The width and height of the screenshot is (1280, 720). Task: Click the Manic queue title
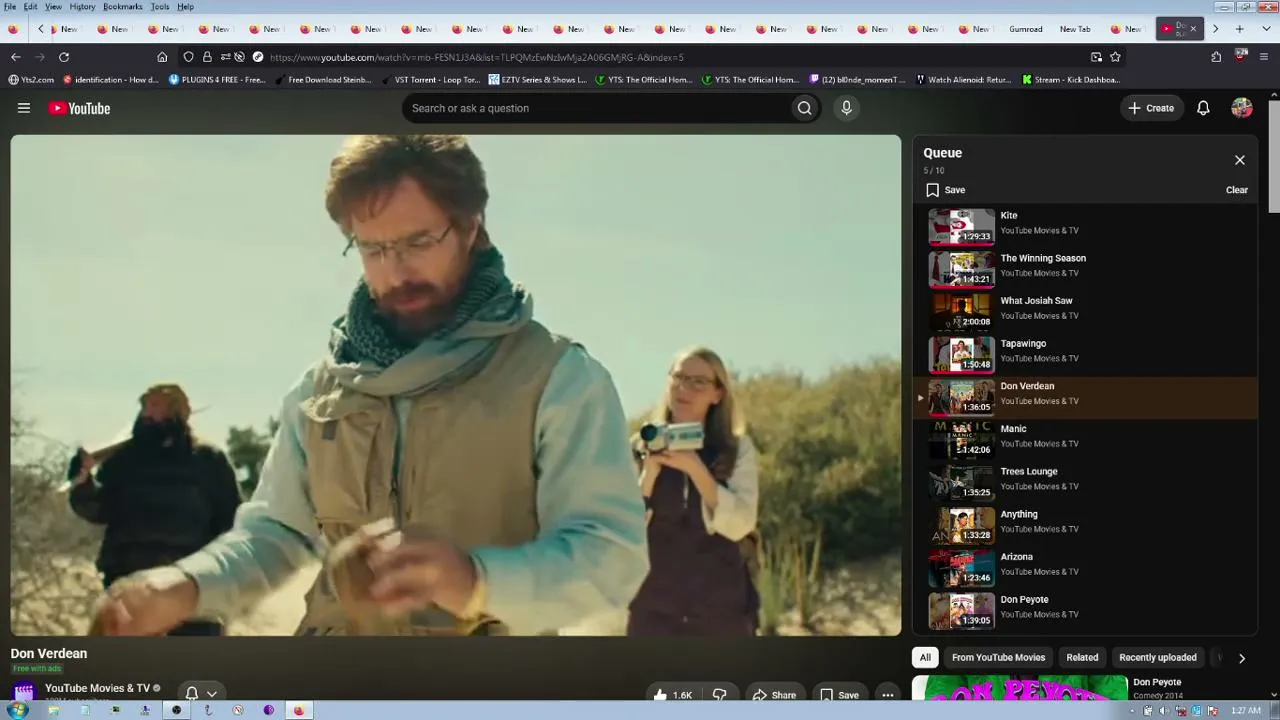coord(1013,429)
